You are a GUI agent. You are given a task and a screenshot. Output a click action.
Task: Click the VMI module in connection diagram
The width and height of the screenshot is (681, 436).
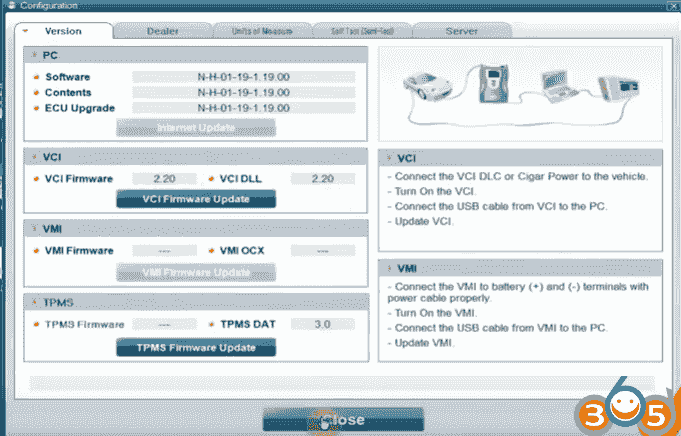click(x=618, y=89)
